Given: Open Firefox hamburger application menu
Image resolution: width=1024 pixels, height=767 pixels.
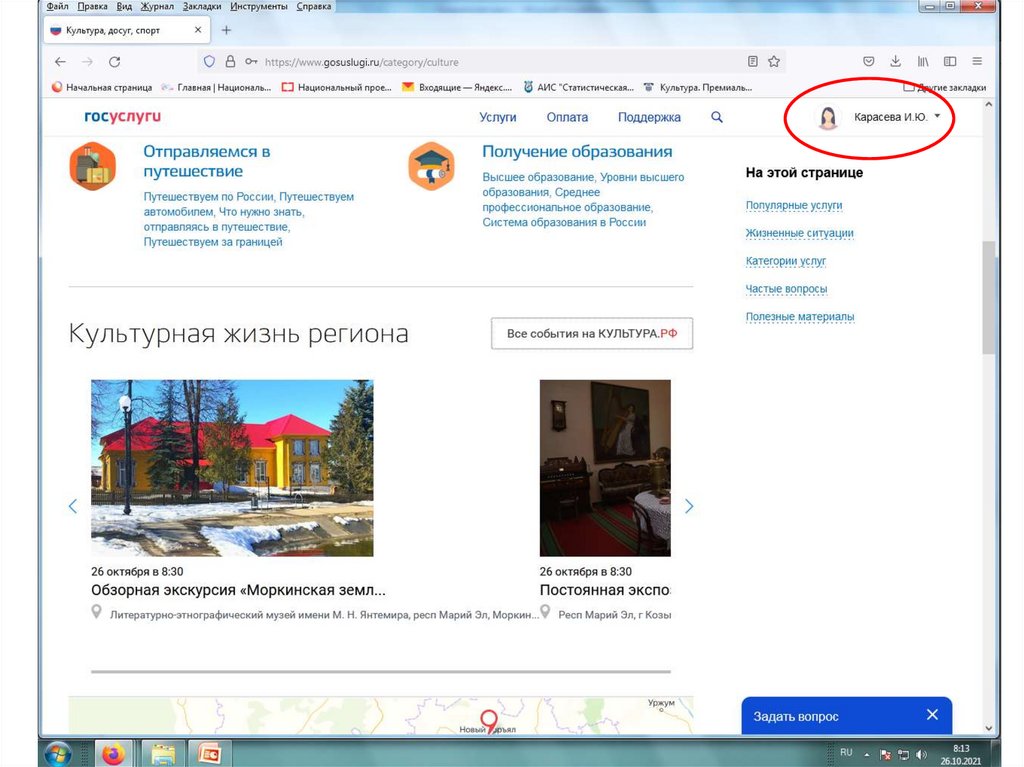Looking at the screenshot, I should coord(977,61).
